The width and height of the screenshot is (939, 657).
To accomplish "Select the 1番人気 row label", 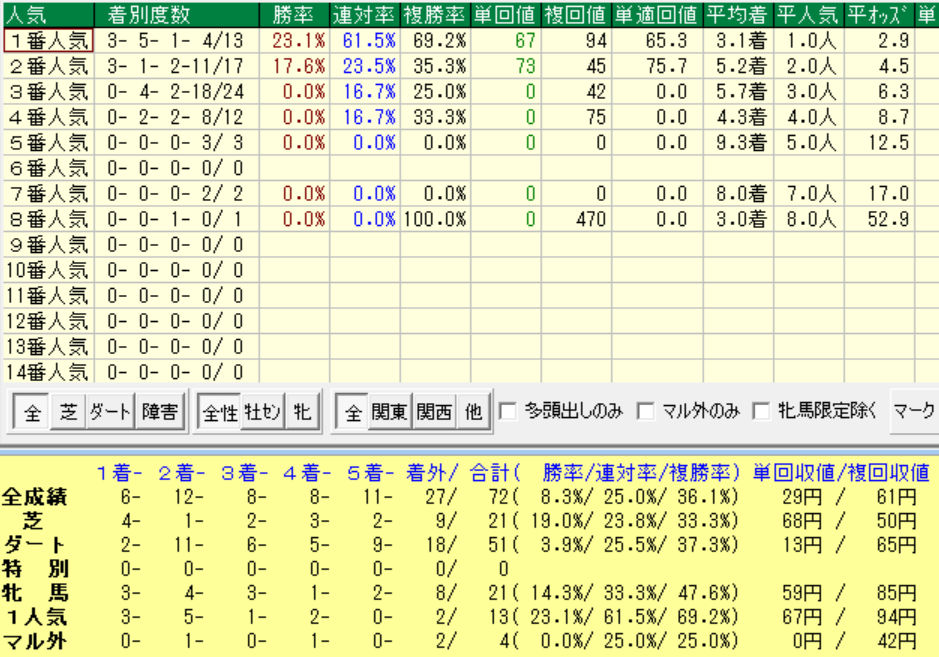I will coord(49,41).
